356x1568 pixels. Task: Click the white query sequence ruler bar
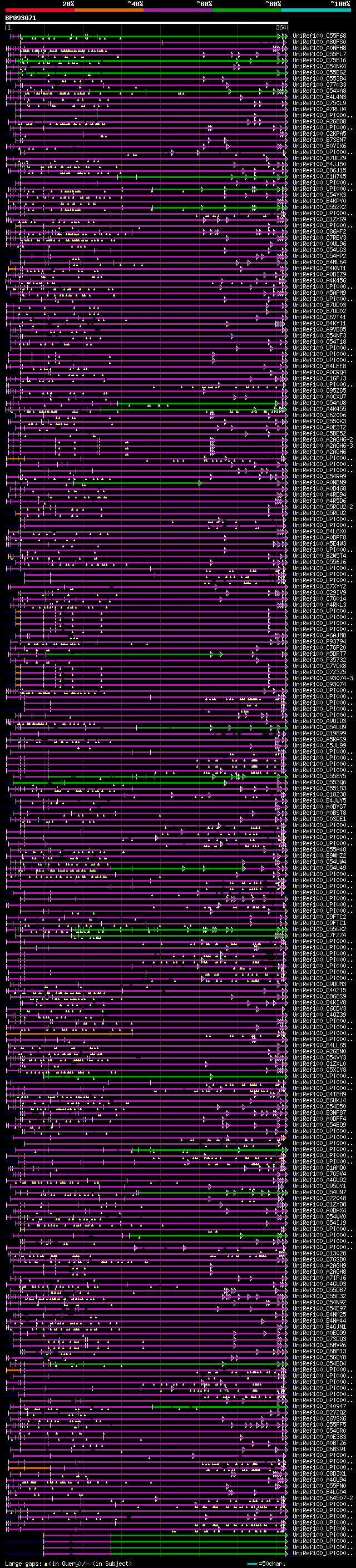pyautogui.click(x=147, y=23)
